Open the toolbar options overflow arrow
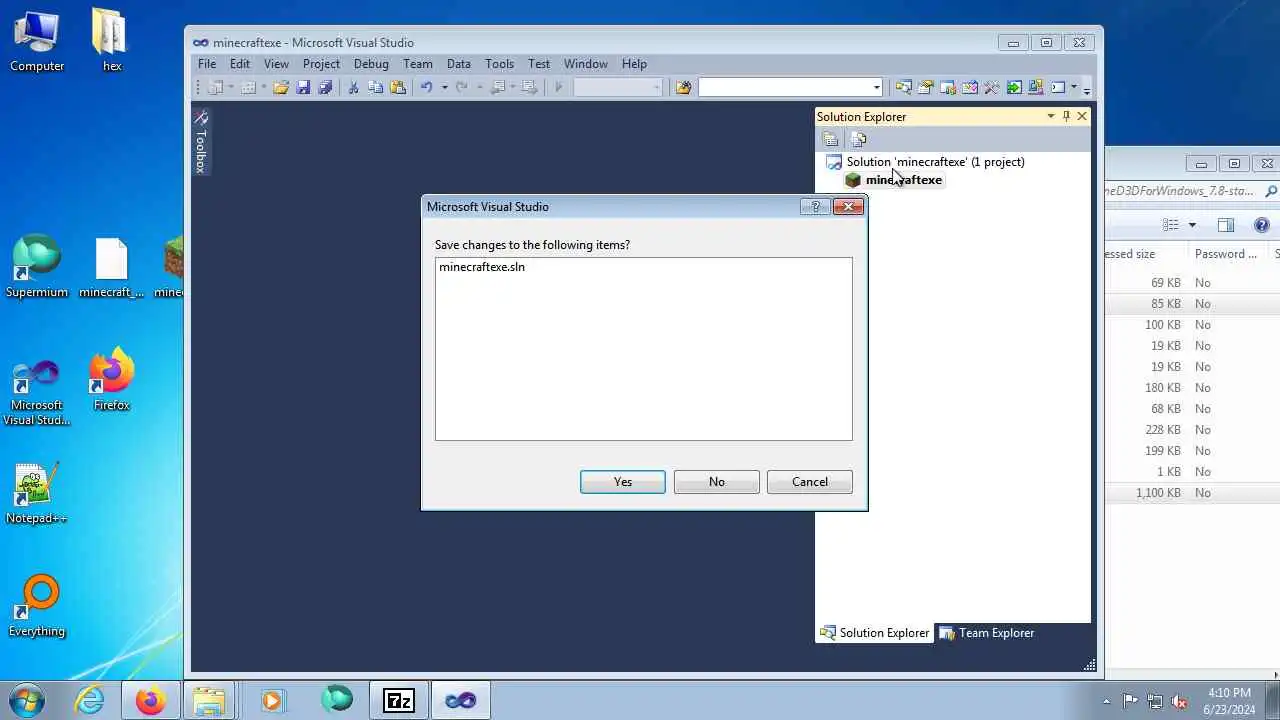This screenshot has width=1280, height=720. click(x=1087, y=90)
